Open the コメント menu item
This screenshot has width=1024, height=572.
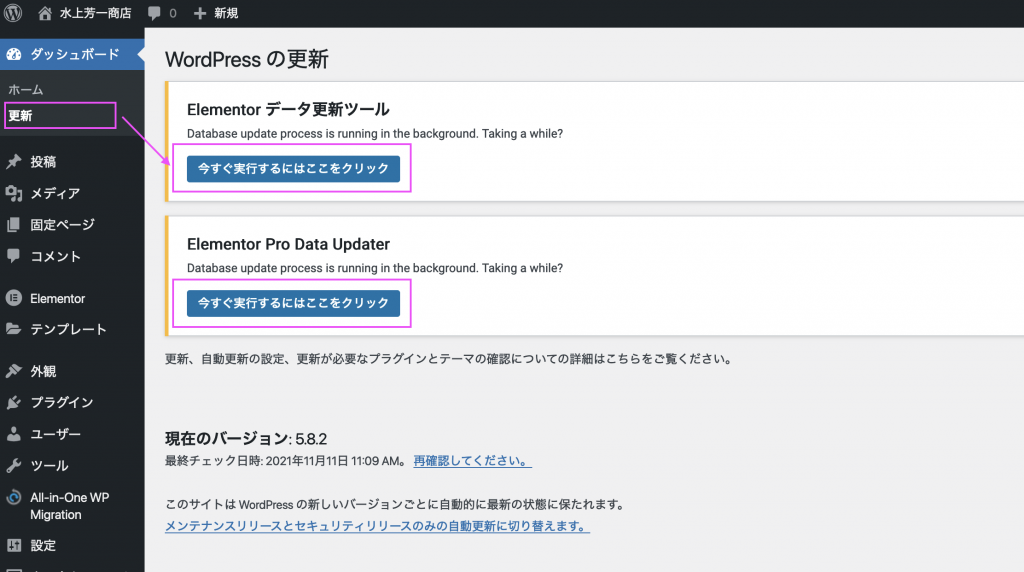click(x=55, y=256)
